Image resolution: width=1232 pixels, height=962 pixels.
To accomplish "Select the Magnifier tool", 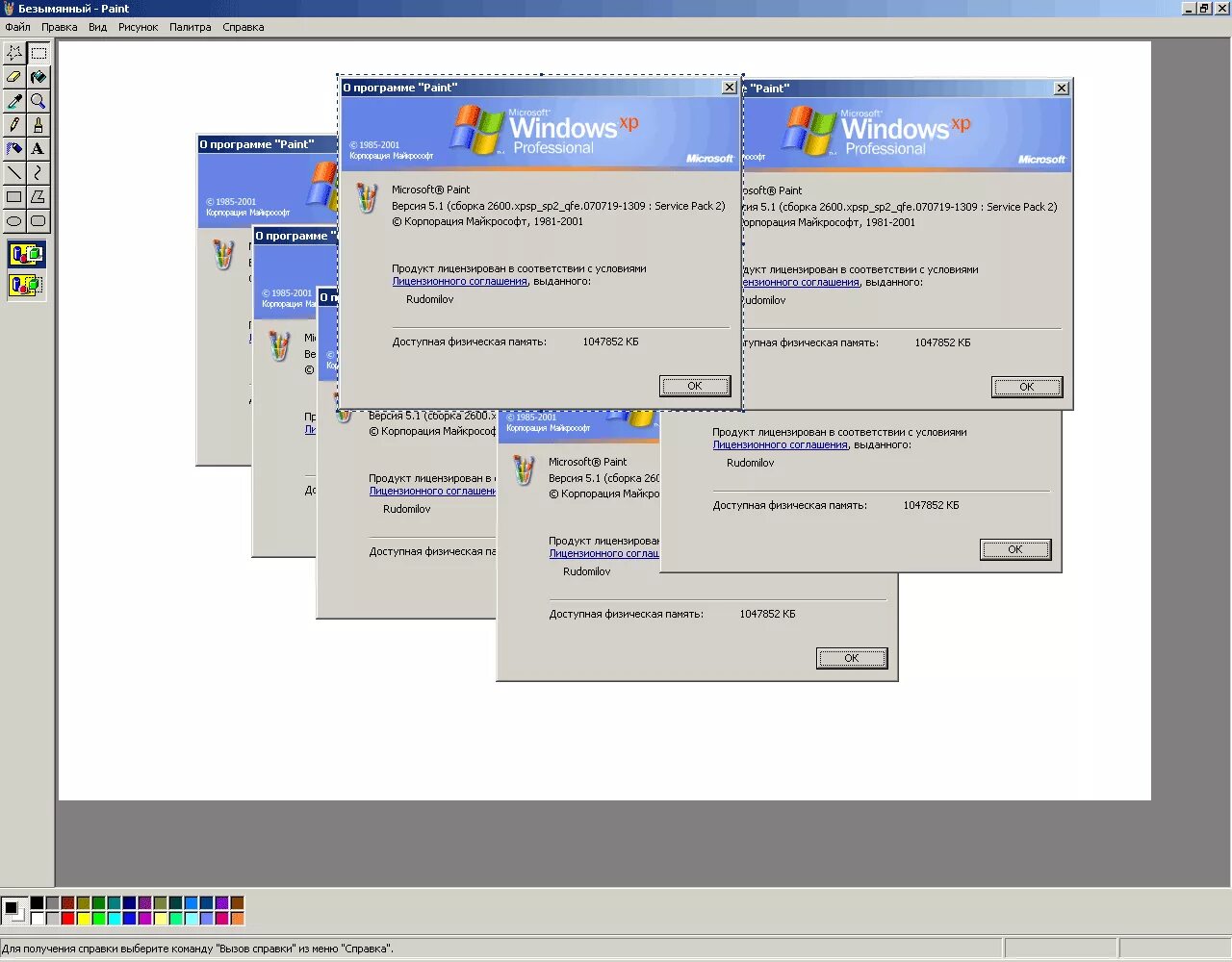I will tap(38, 101).
